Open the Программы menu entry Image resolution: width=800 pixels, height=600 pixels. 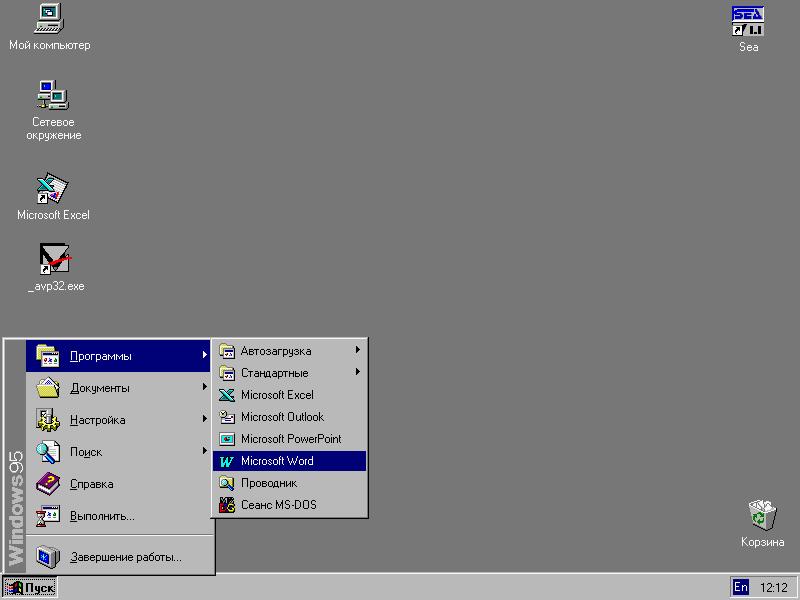(118, 356)
